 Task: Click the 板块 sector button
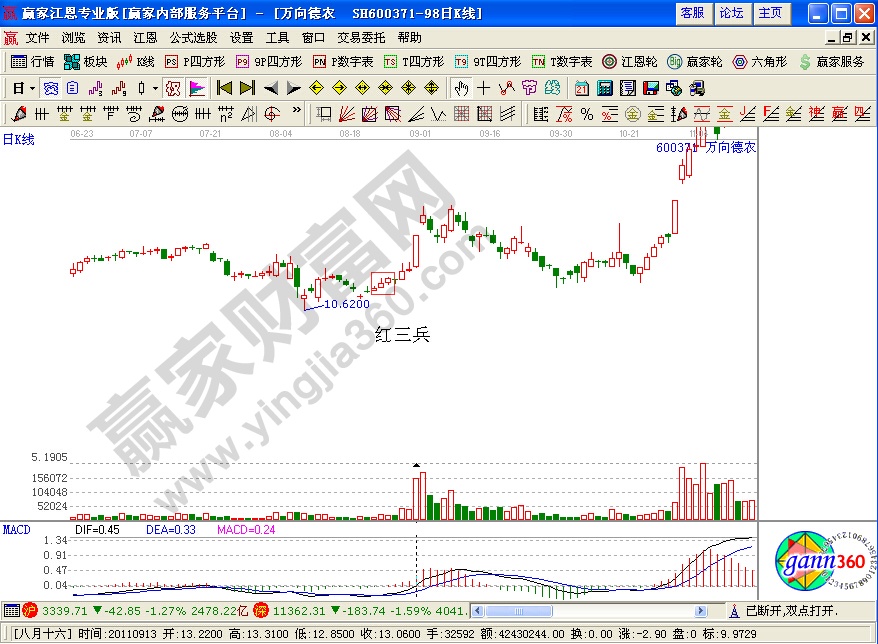coord(86,62)
